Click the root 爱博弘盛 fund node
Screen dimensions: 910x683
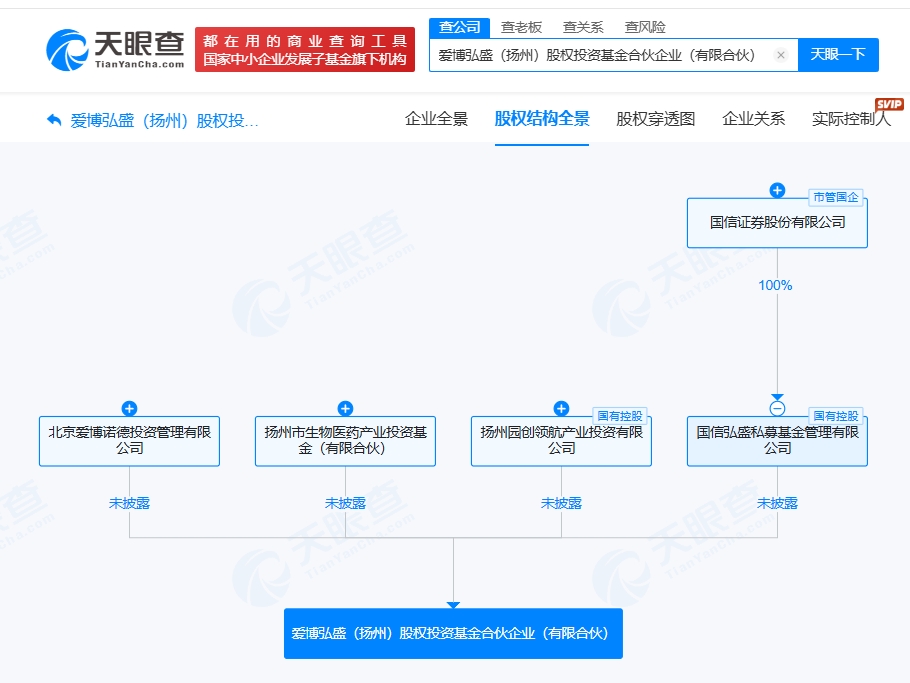pyautogui.click(x=453, y=634)
